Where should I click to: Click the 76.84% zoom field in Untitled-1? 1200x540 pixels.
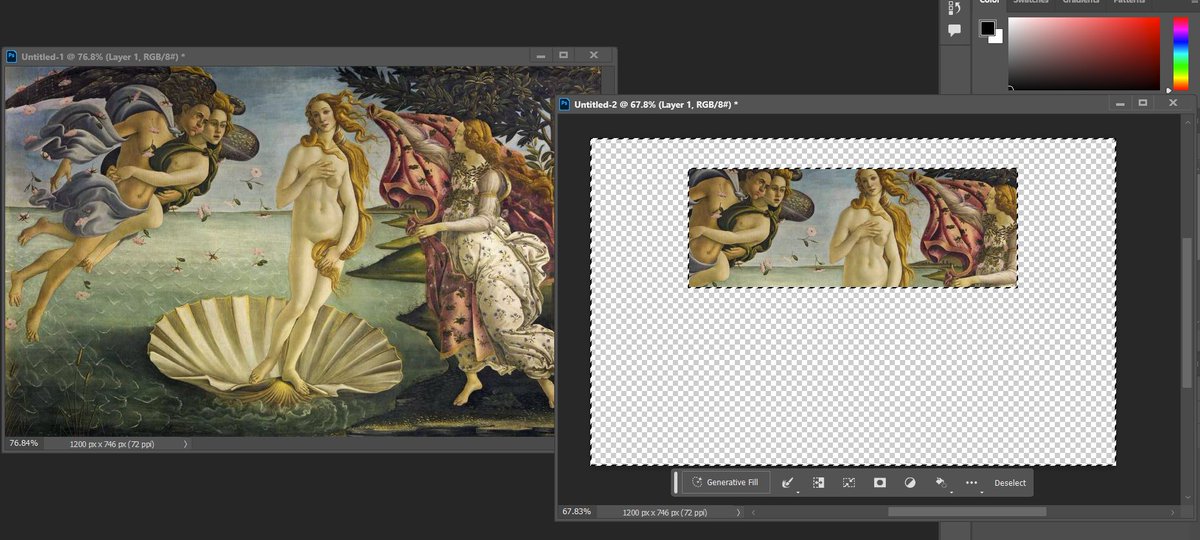[x=24, y=442]
